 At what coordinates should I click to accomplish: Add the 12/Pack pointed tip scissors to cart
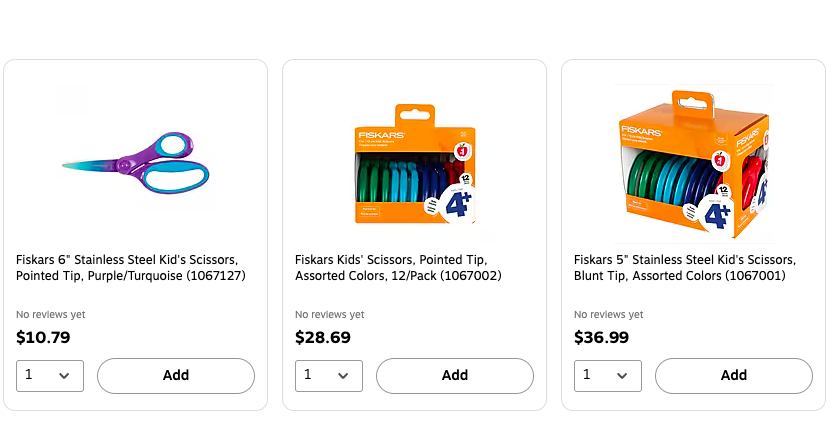[455, 375]
